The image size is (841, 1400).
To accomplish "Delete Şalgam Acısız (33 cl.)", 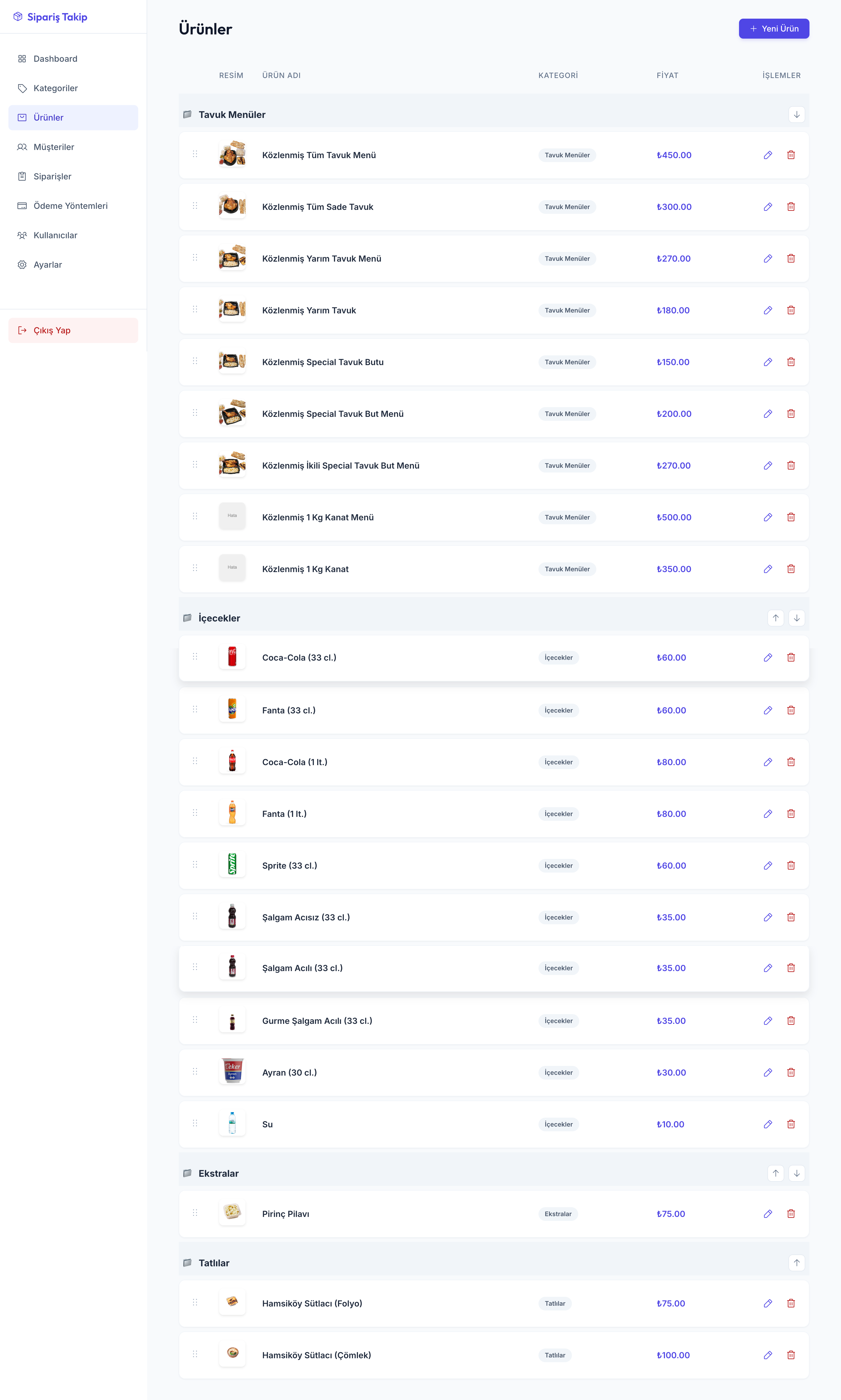I will tap(791, 917).
